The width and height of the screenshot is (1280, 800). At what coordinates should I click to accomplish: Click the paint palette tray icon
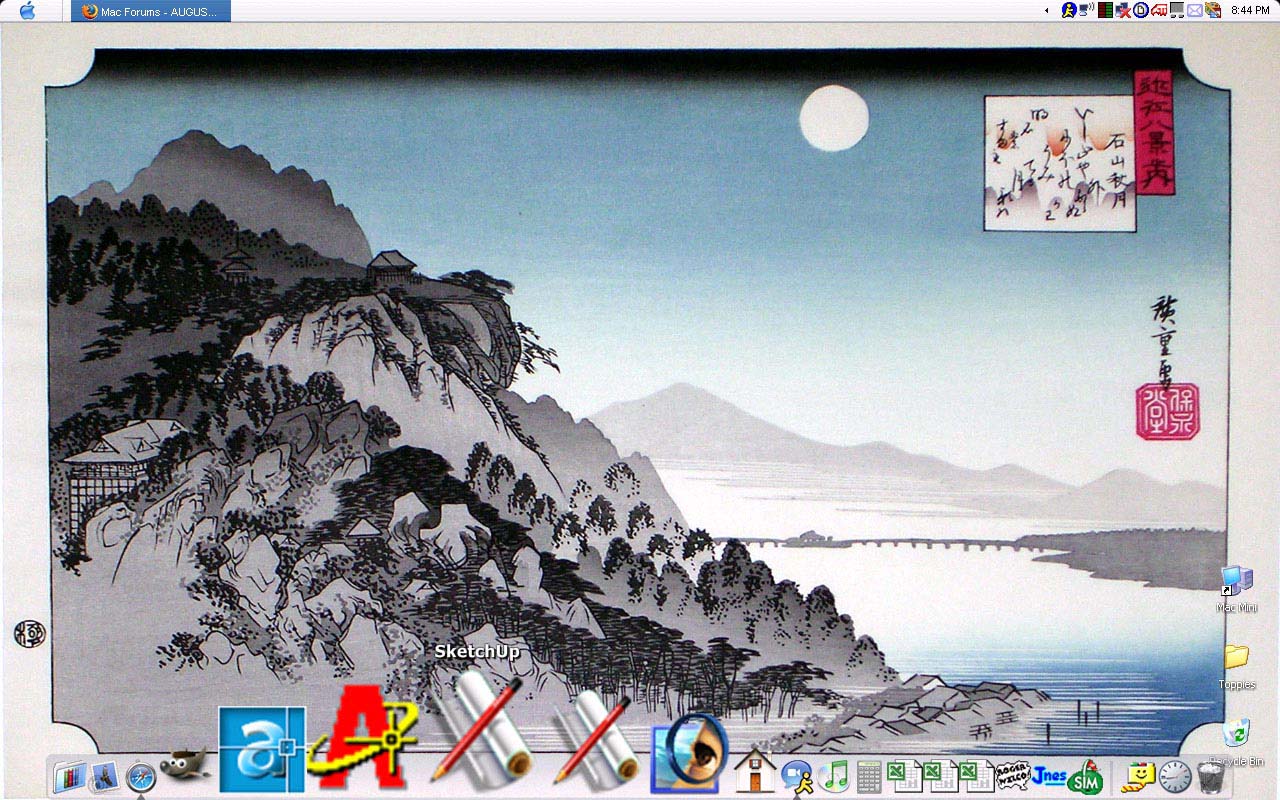click(1213, 10)
